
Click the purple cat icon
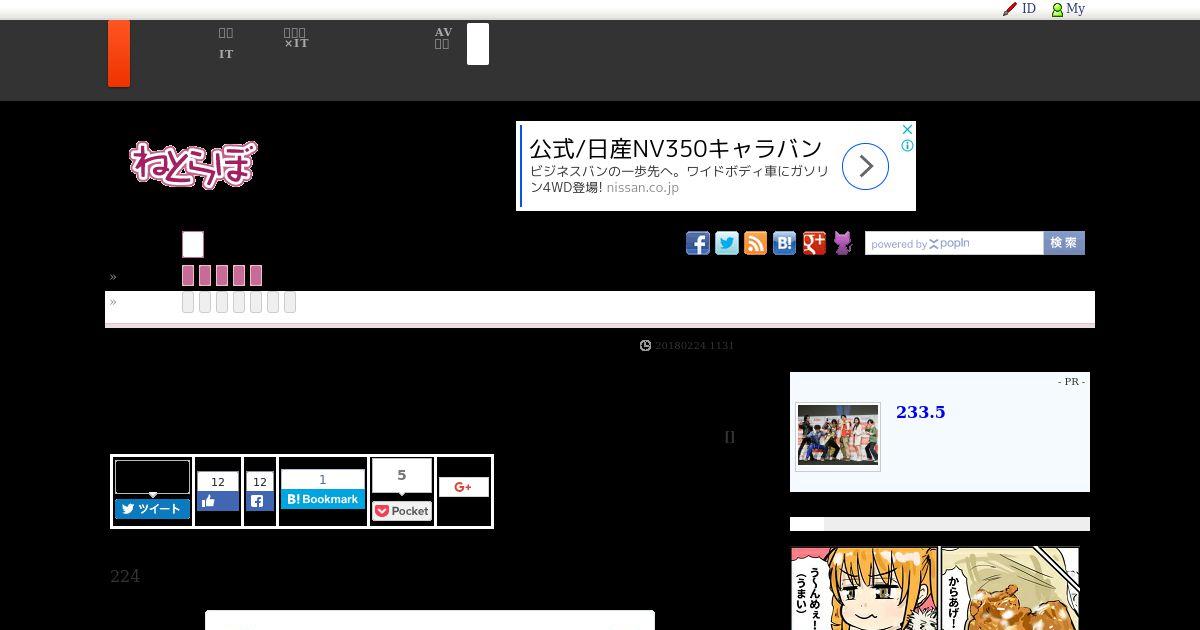pos(843,243)
